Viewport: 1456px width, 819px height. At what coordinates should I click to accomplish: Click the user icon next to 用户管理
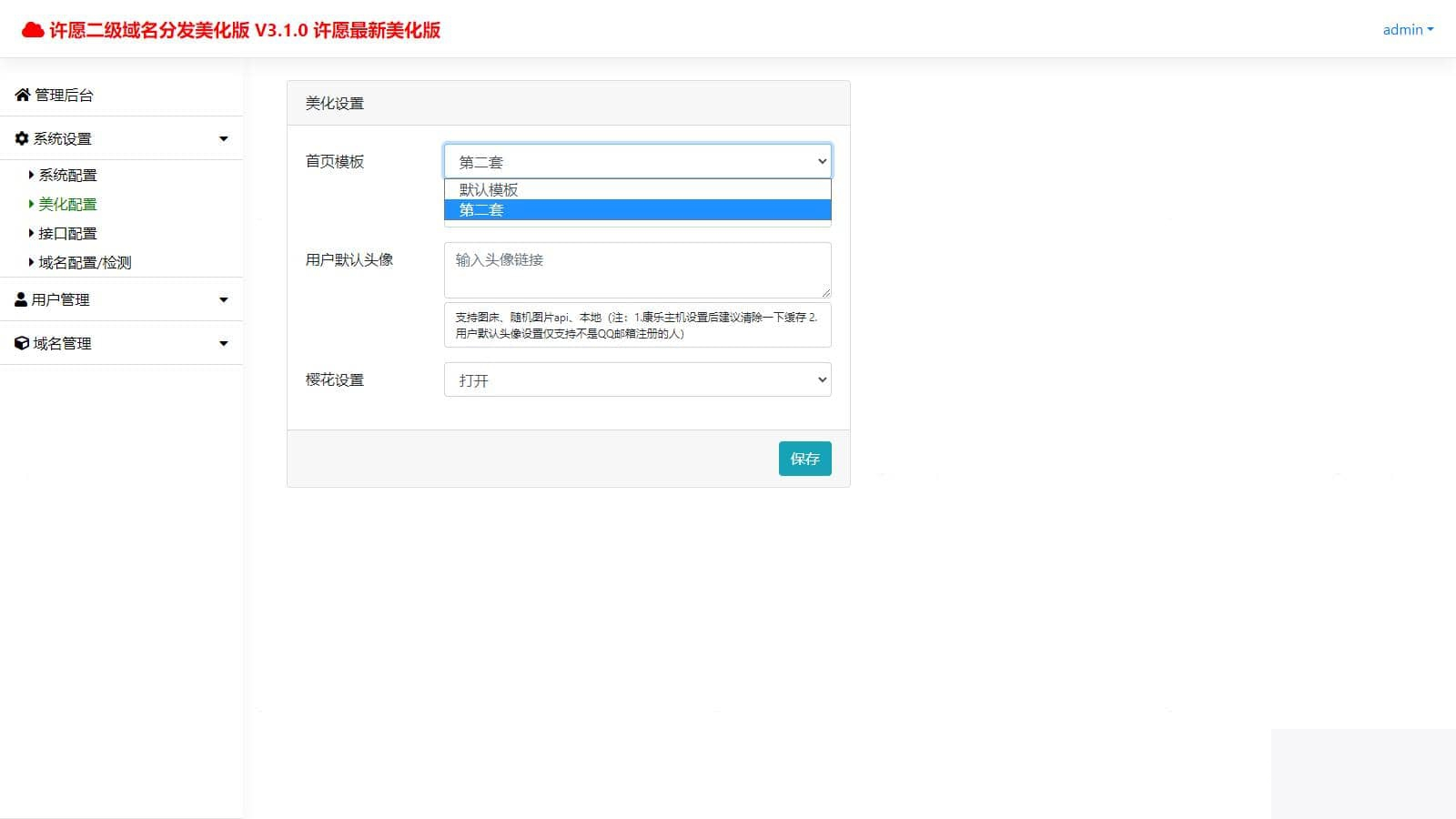coord(20,298)
